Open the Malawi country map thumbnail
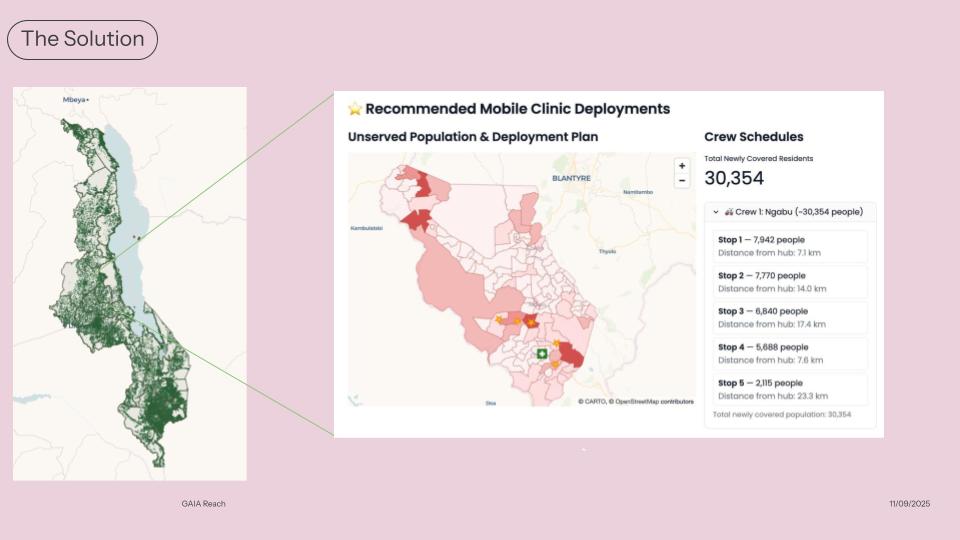960x540 pixels. point(130,283)
